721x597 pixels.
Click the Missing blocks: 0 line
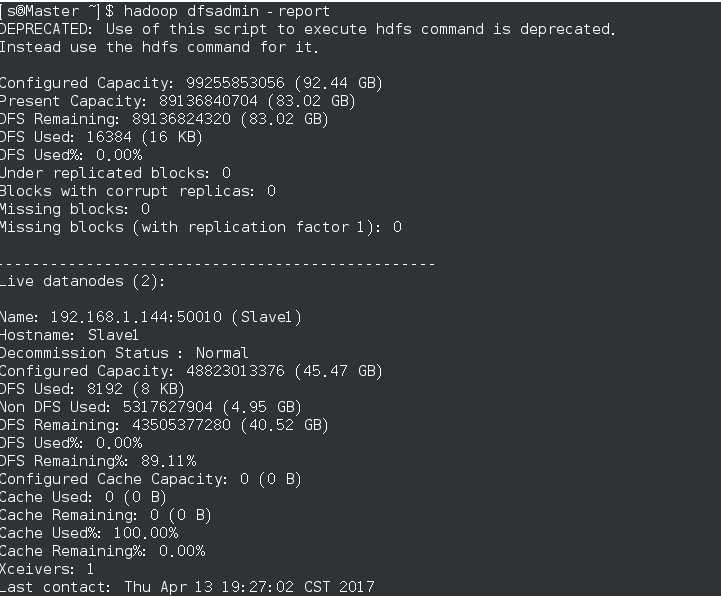[75, 209]
